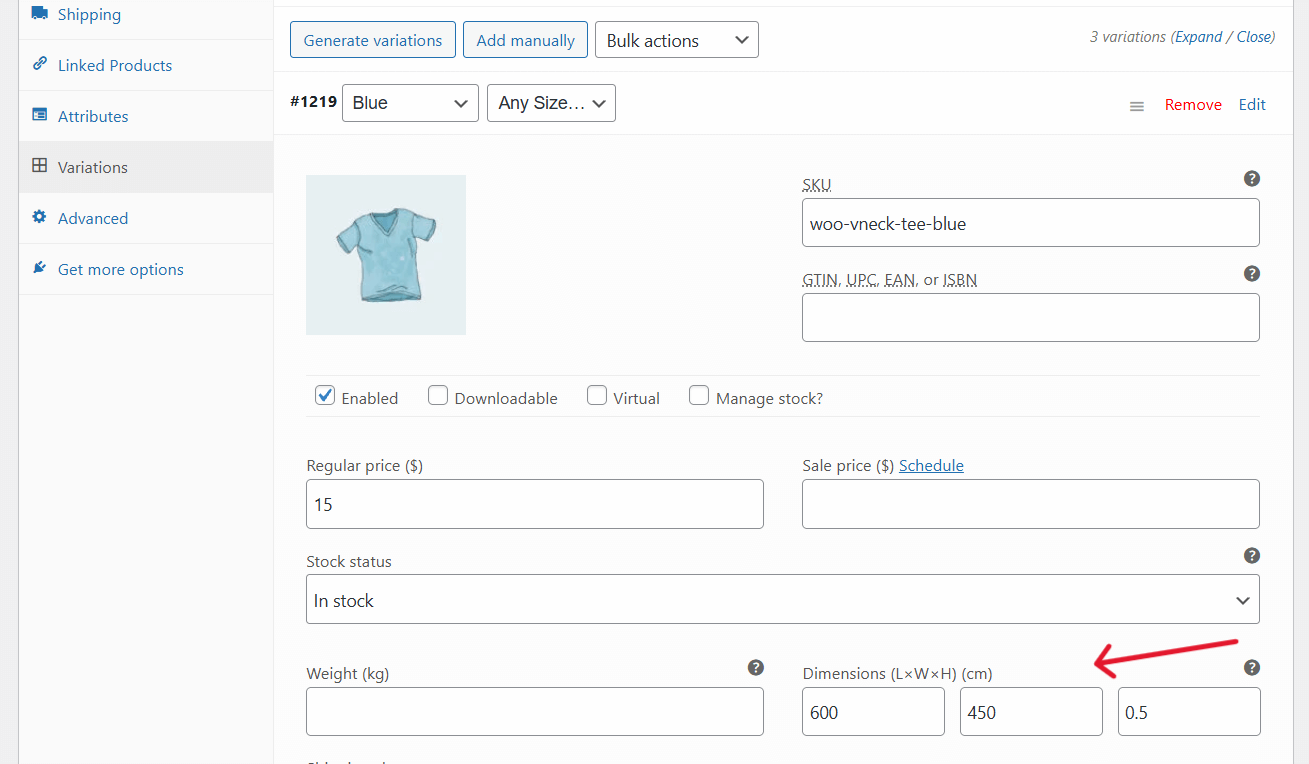This screenshot has width=1309, height=764.
Task: Check the Manage stock option
Action: [699, 395]
